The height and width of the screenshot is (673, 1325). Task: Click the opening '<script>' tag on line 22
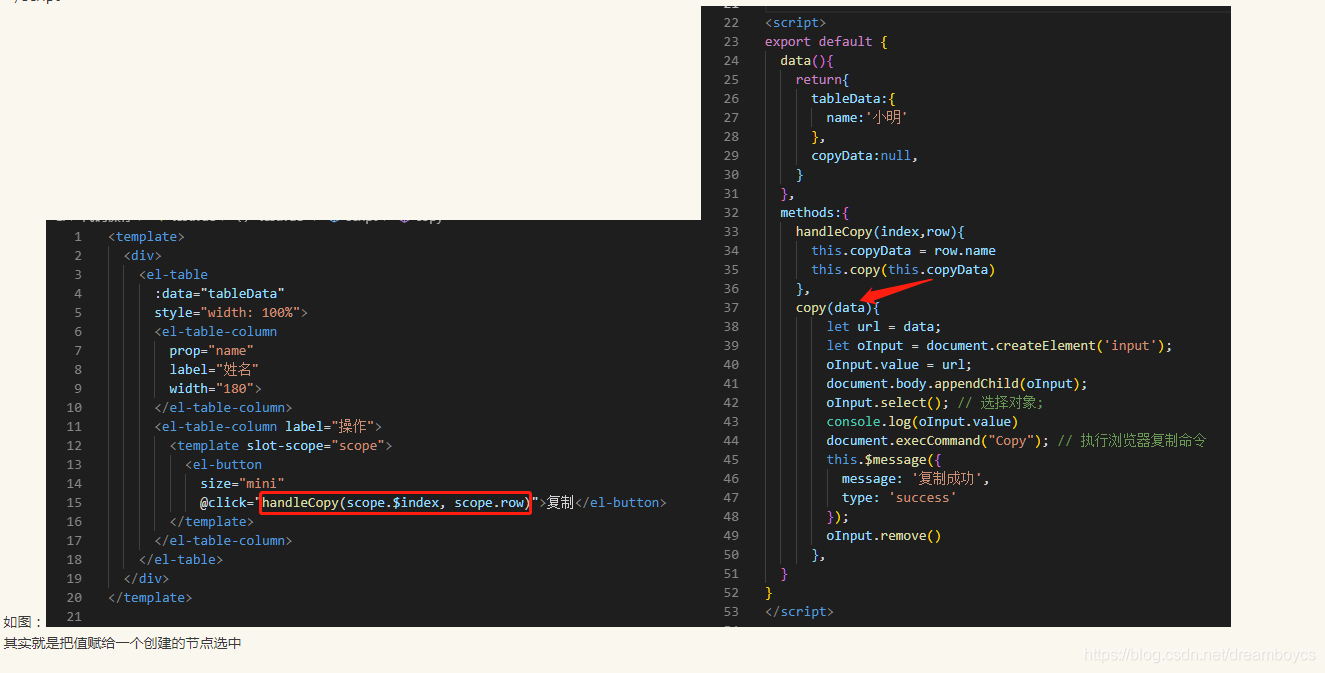(795, 23)
